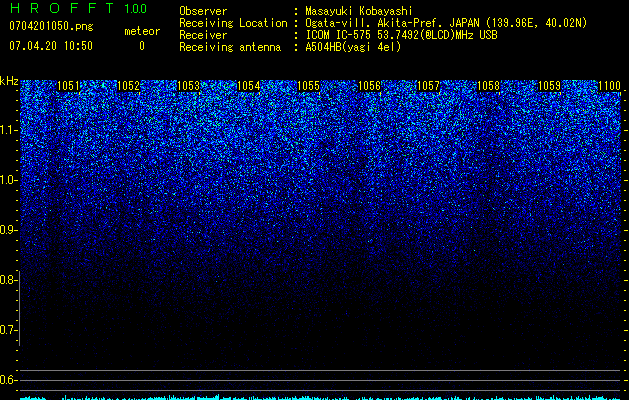Click the 1058 time marker
This screenshot has height=400, width=629.
point(489,86)
